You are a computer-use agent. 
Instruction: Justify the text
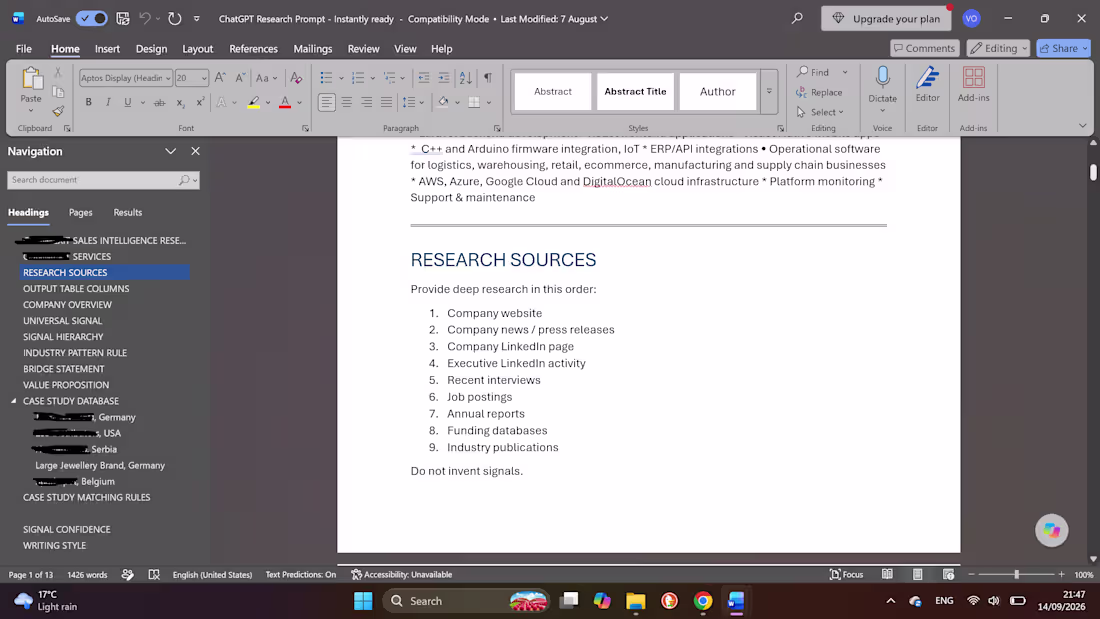[386, 102]
